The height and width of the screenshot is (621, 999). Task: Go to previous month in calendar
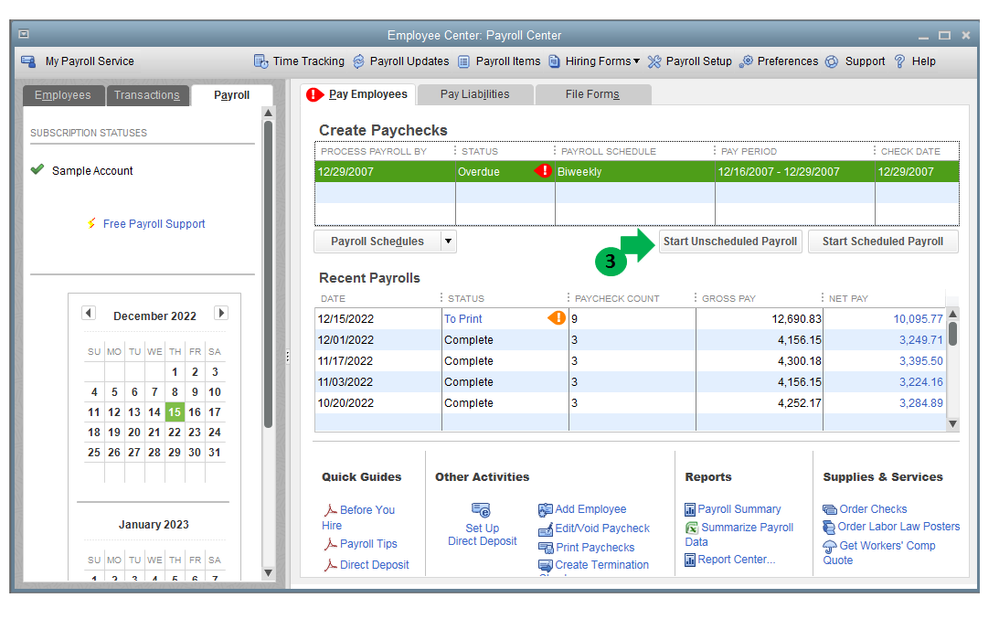88,313
